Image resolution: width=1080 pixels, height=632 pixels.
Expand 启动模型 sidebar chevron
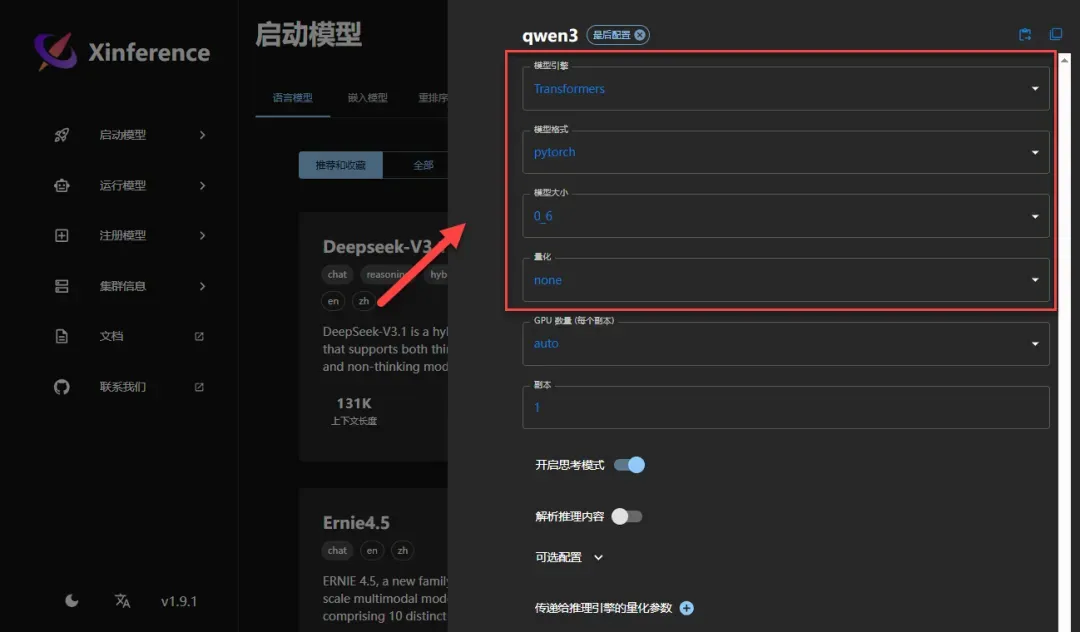pyautogui.click(x=202, y=135)
